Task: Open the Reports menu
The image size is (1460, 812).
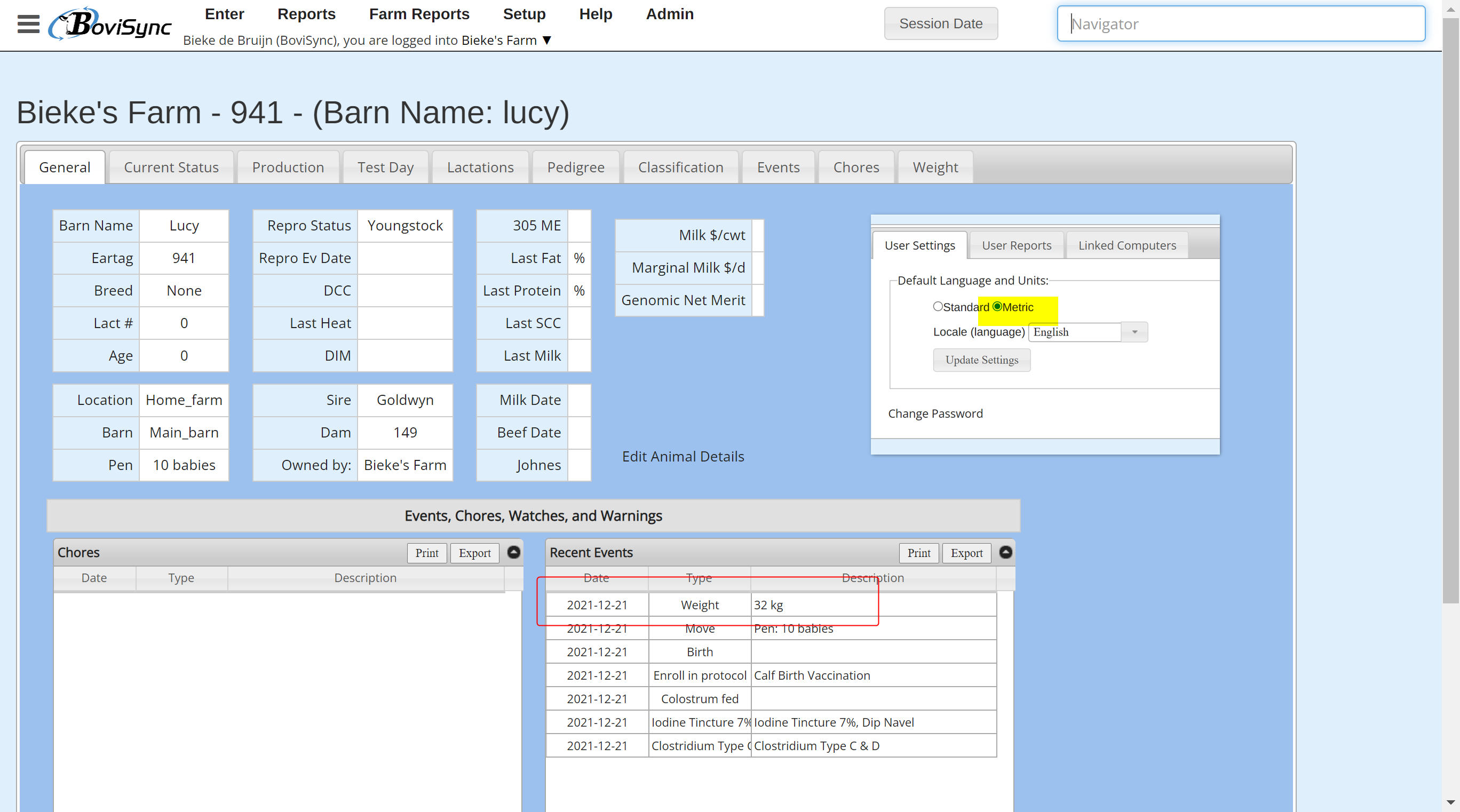Action: pyautogui.click(x=306, y=13)
